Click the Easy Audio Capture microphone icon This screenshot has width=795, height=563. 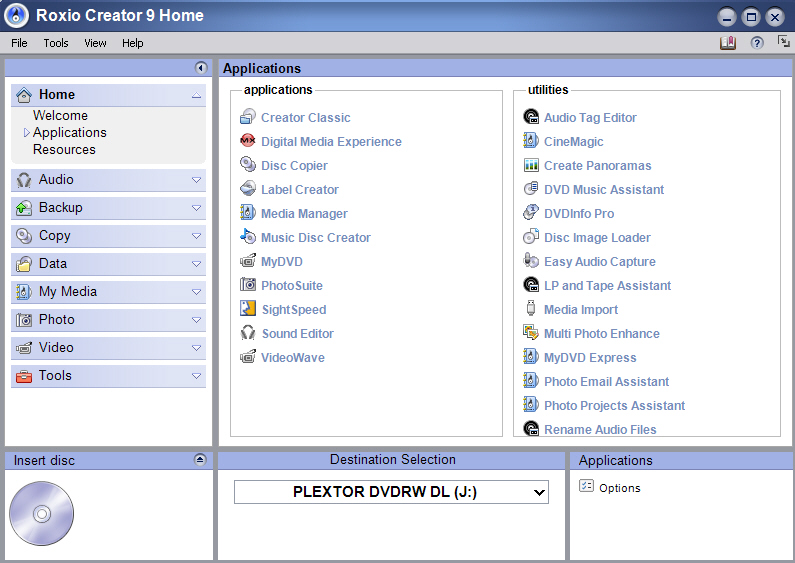(531, 261)
